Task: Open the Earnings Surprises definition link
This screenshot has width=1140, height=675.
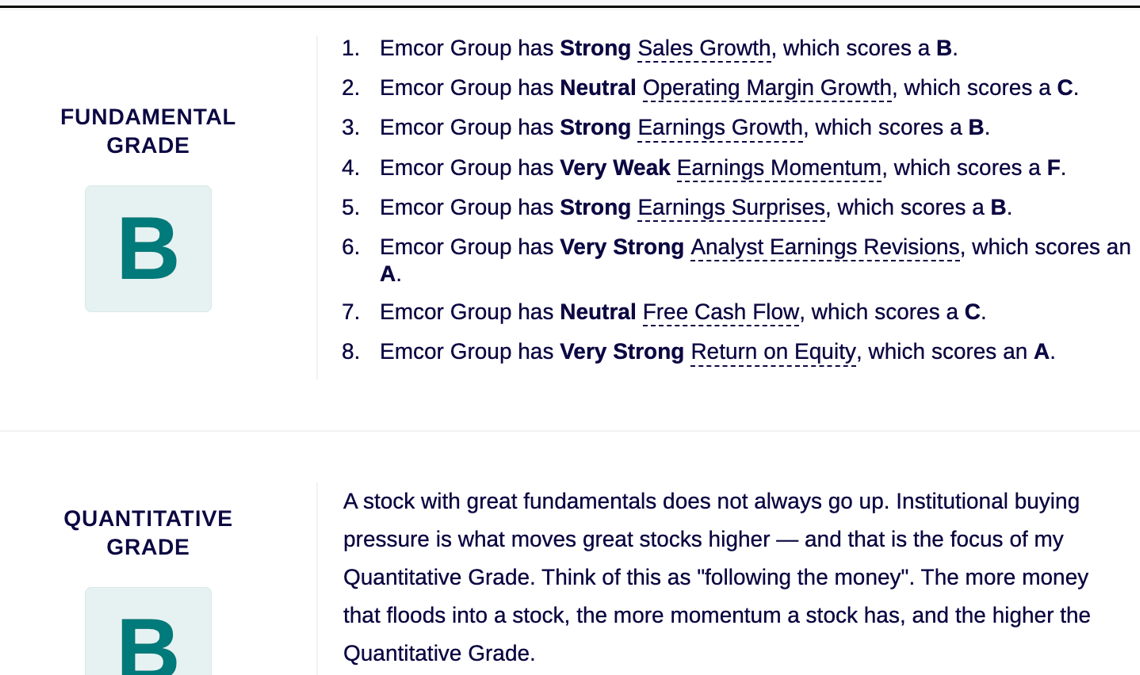Action: [x=731, y=208]
